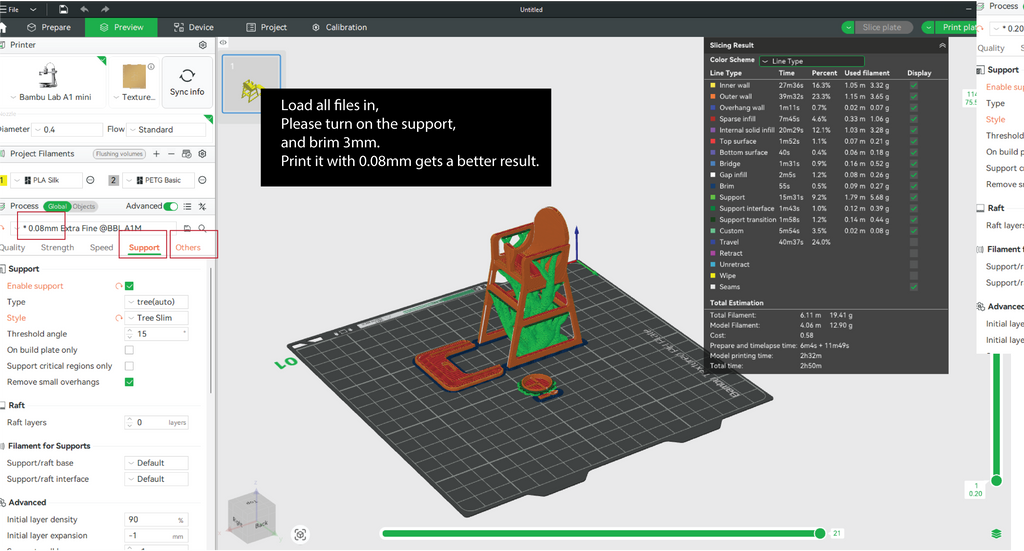Open the Others settings tab
1024x551 pixels.
pos(188,247)
